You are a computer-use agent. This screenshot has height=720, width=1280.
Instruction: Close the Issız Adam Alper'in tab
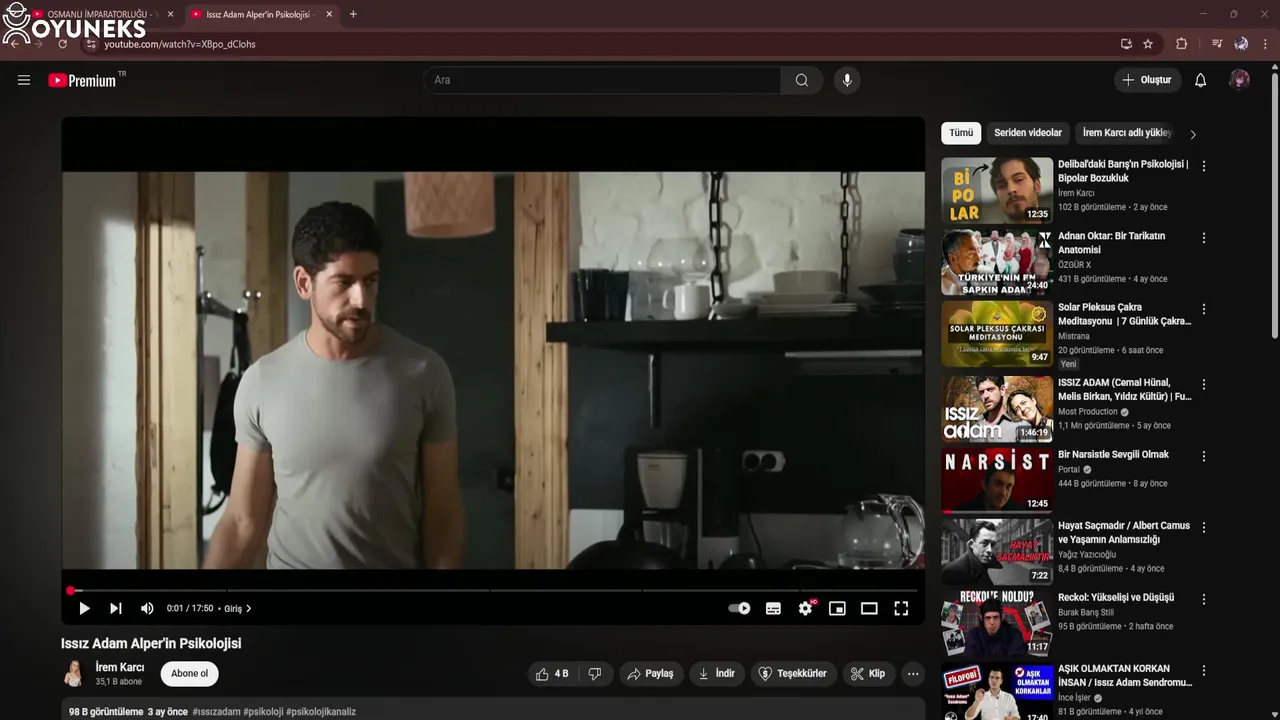pyautogui.click(x=329, y=14)
